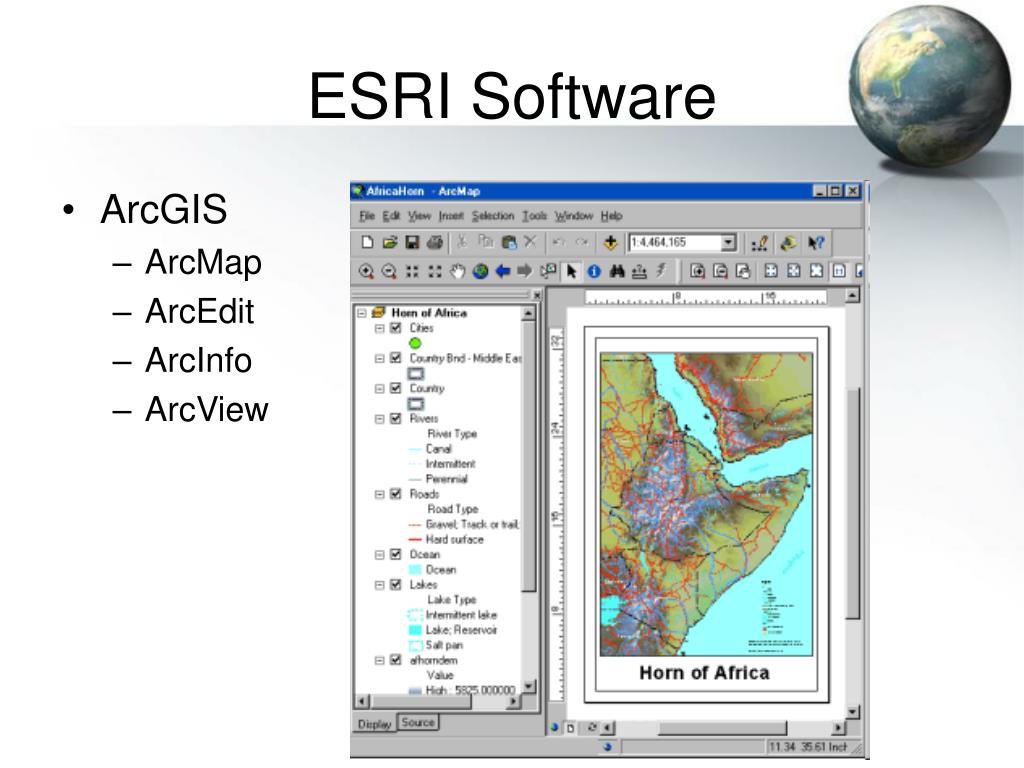
Task: Select the Zoom In magnifier tool
Action: click(366, 271)
